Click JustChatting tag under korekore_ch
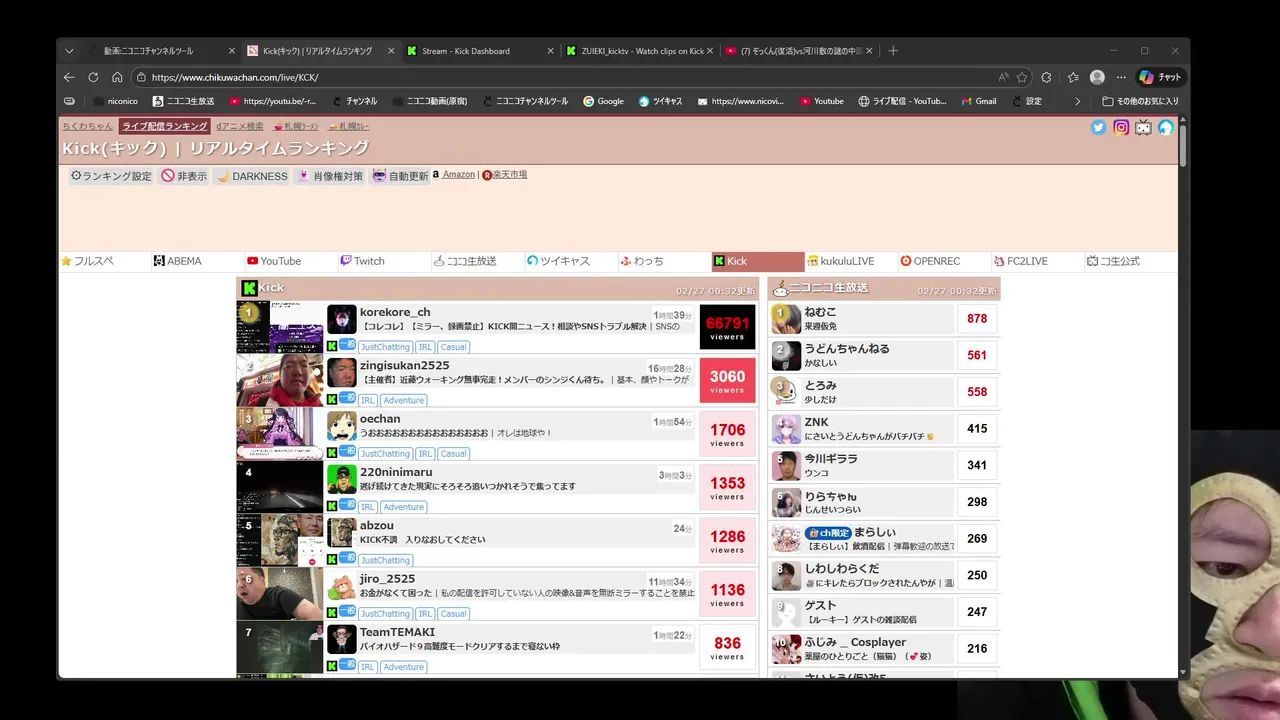1280x720 pixels. tap(385, 347)
